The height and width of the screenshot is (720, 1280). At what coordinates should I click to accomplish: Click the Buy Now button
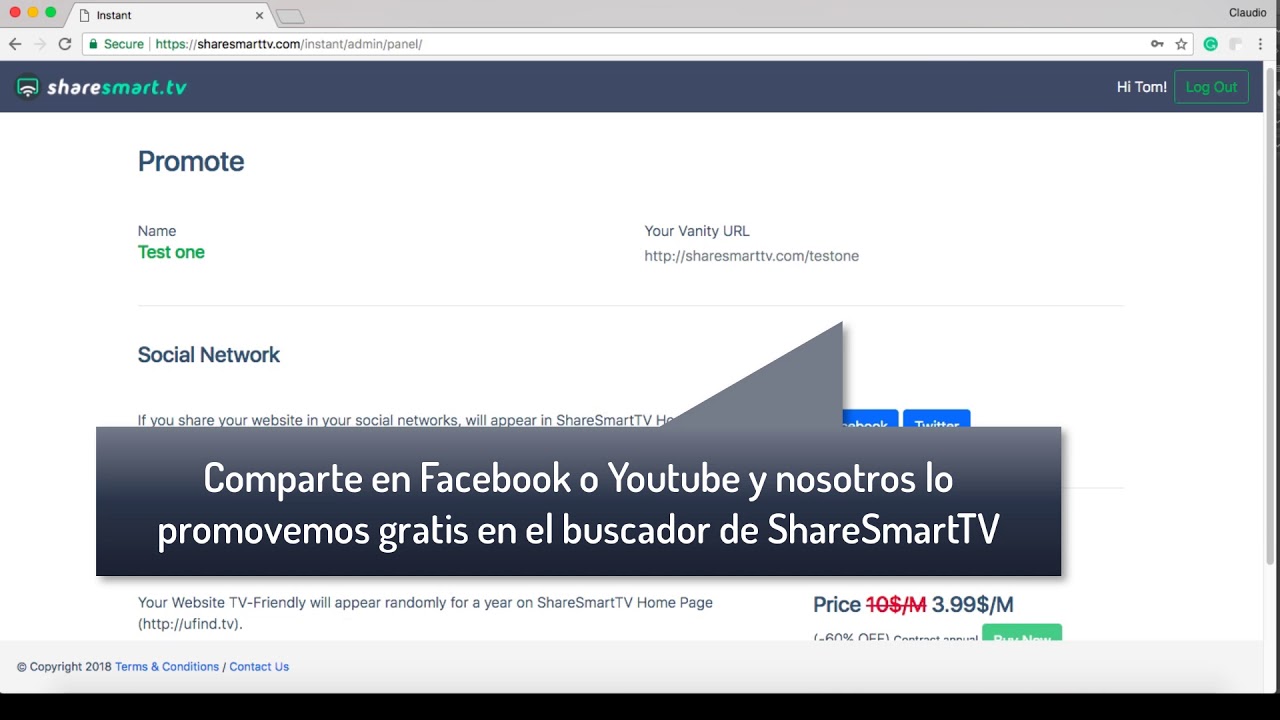pos(1022,633)
